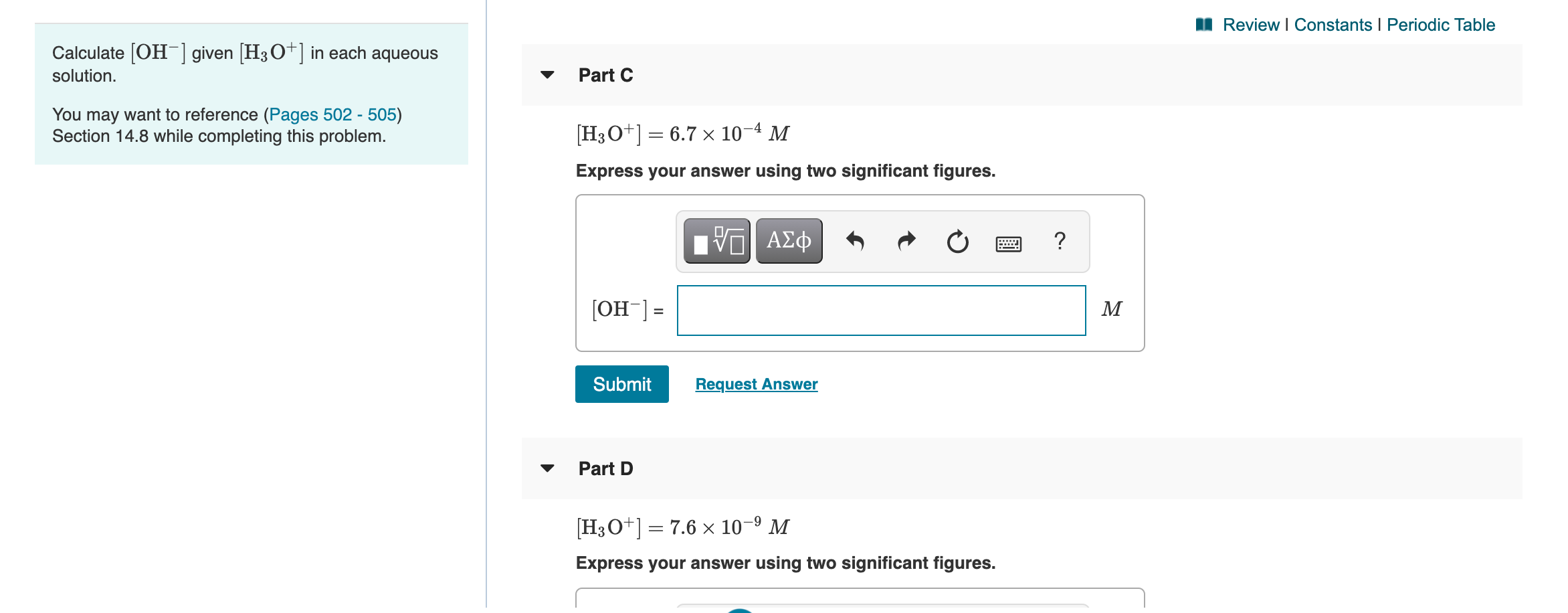Select the Part D heading
1568x613 pixels.
605,468
